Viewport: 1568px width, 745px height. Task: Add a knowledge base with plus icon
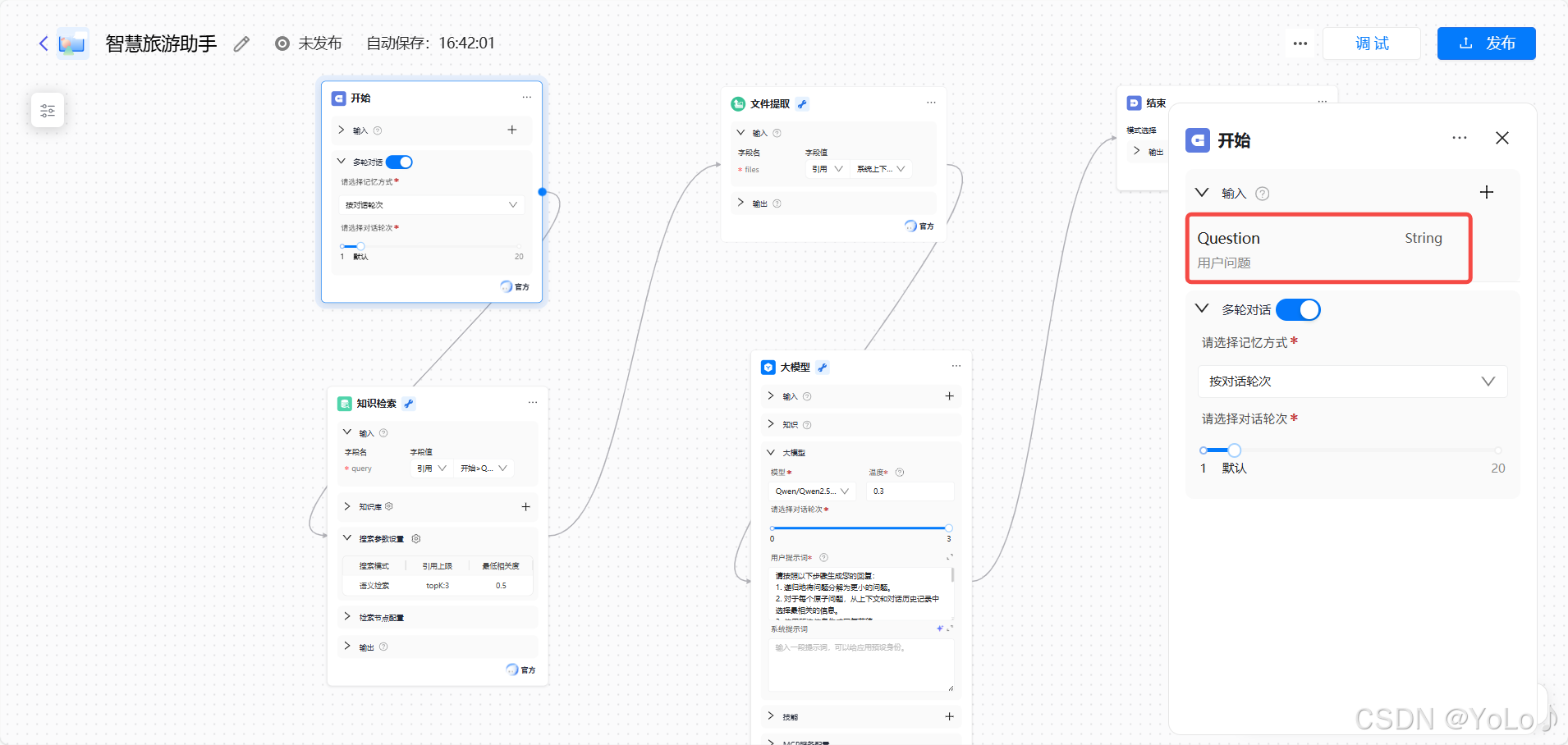click(525, 506)
